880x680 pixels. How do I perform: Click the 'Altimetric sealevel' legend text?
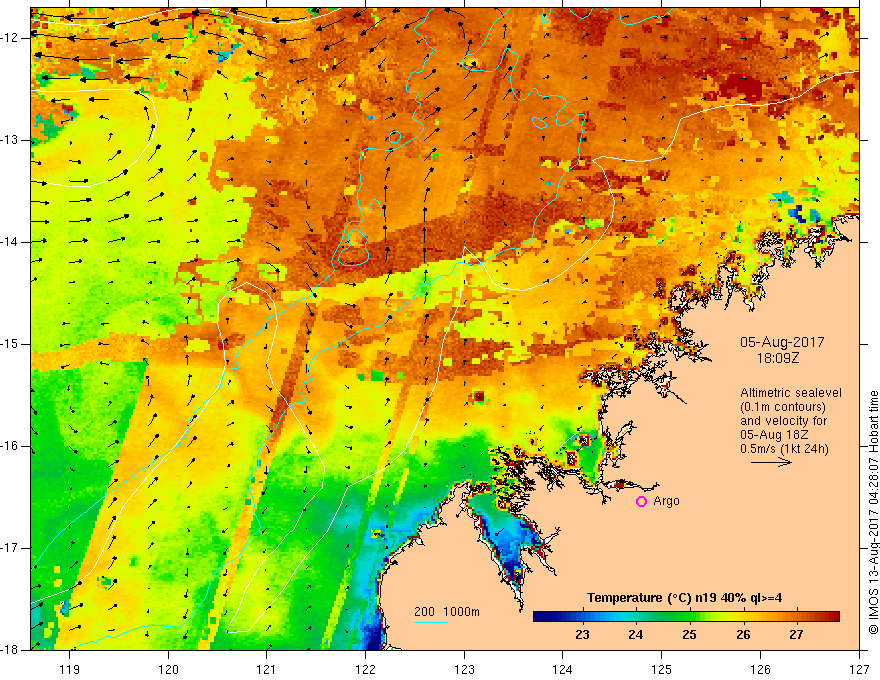tap(791, 393)
